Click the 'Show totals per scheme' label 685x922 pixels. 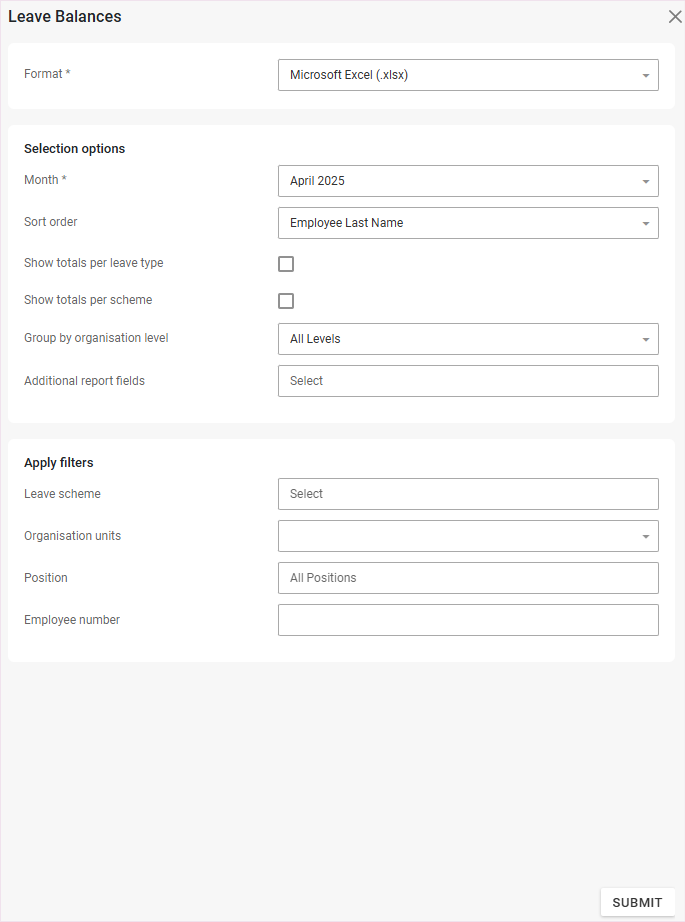point(88,300)
